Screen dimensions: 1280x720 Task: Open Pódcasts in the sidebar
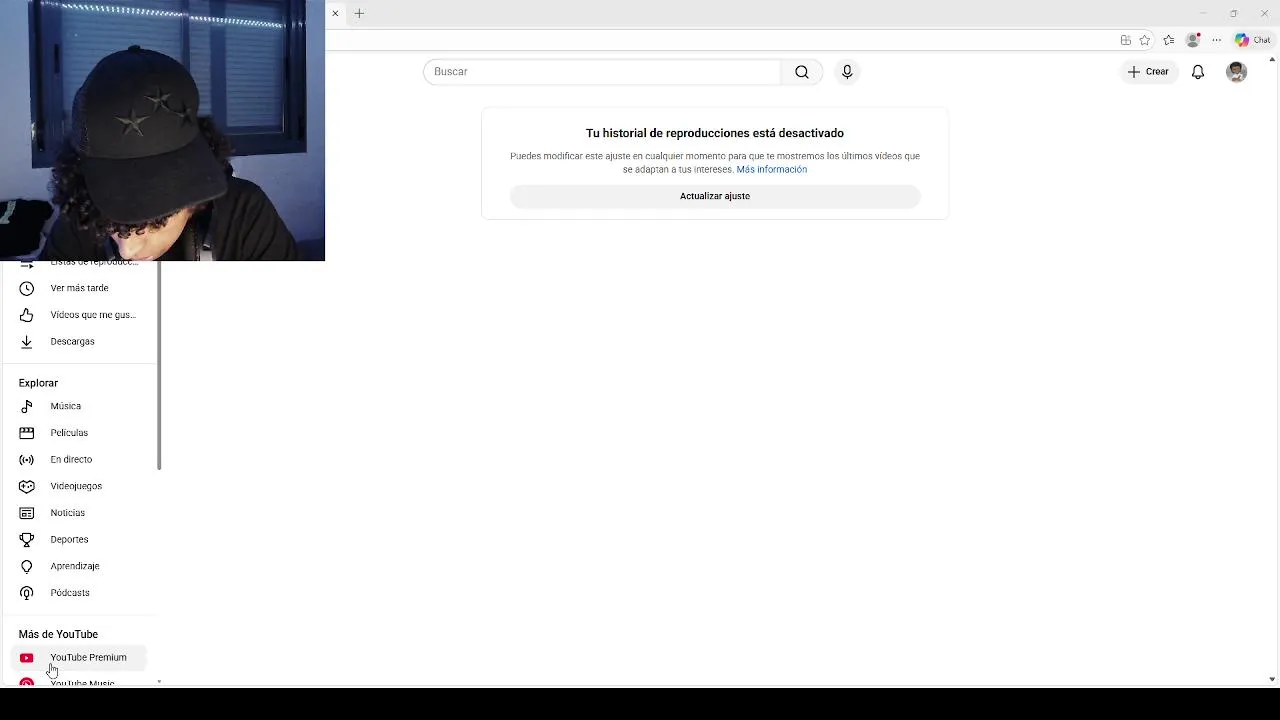78,593
